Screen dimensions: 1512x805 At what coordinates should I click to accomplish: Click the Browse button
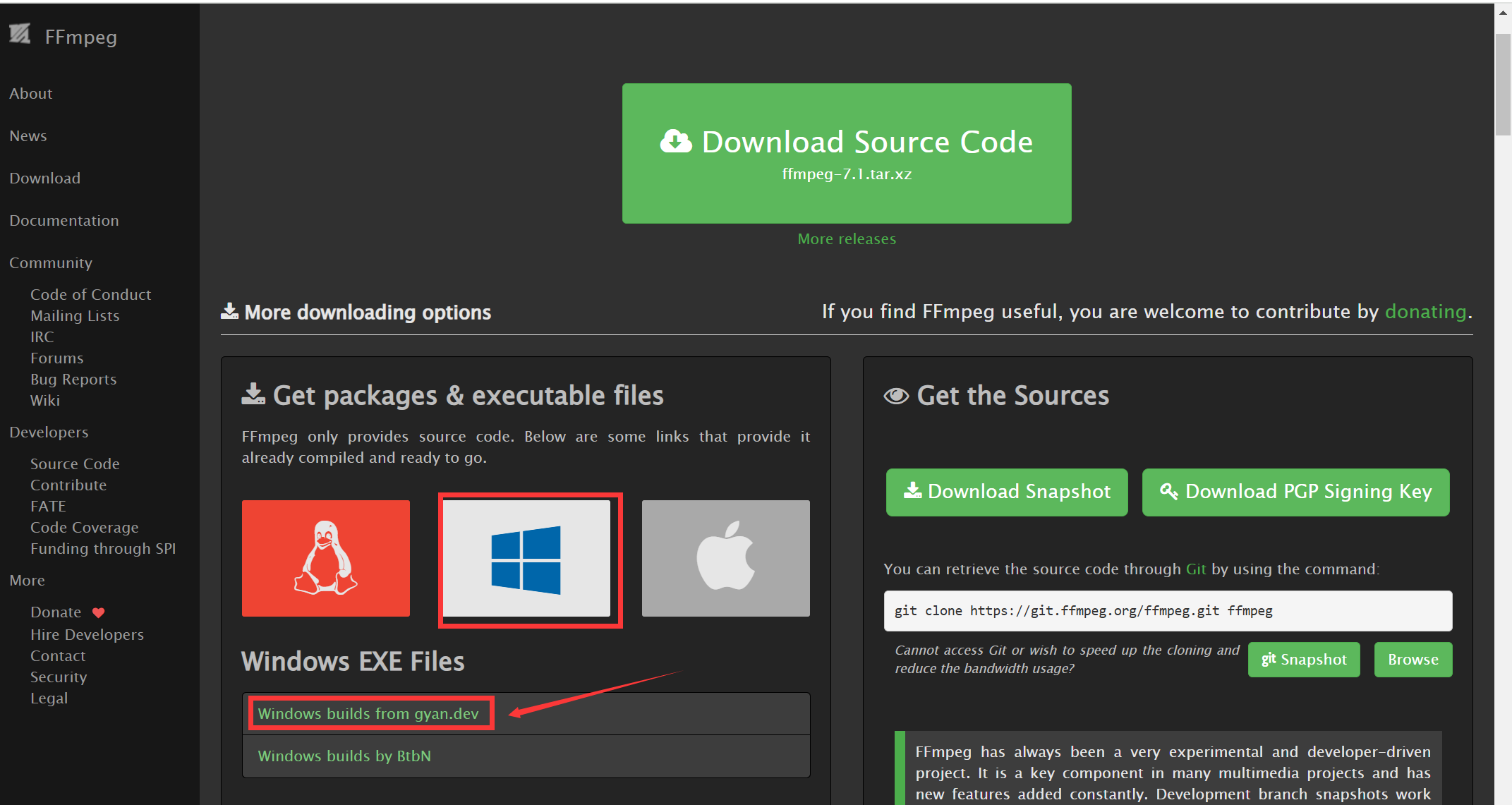(1413, 660)
